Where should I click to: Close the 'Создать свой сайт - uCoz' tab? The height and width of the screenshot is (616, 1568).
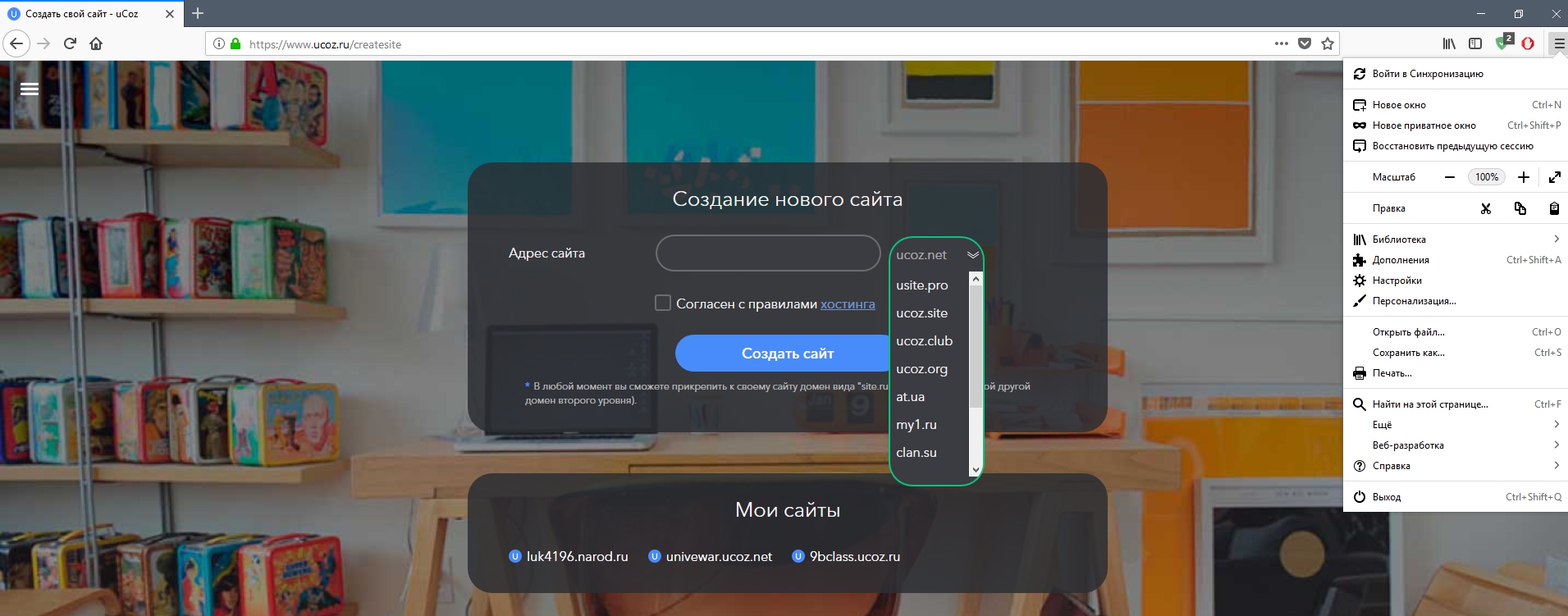pos(170,14)
